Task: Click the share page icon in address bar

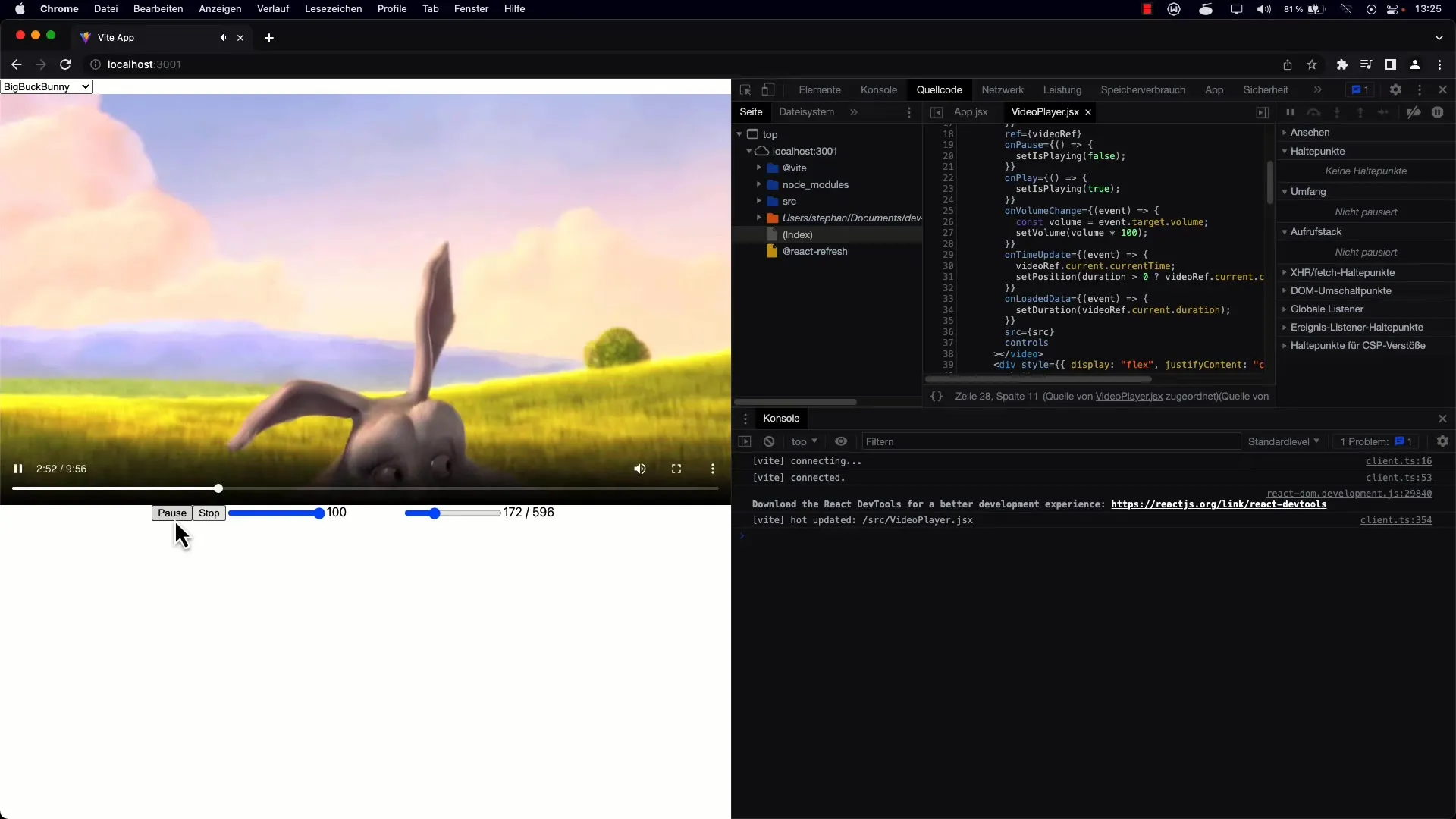Action: (x=1288, y=64)
